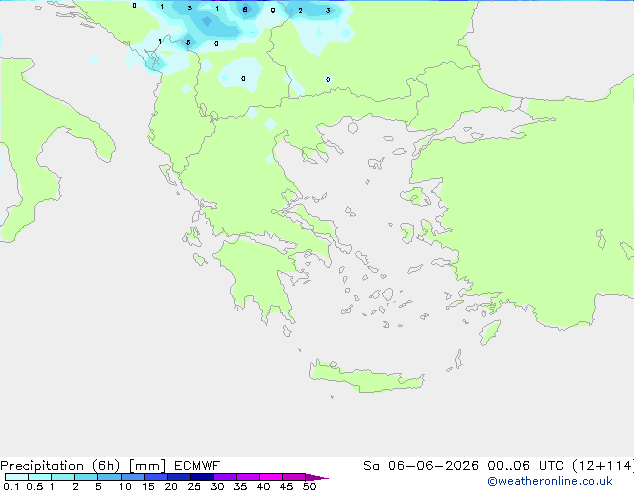Click the "10" legend scale value
This screenshot has width=634, height=490.
click(x=125, y=486)
